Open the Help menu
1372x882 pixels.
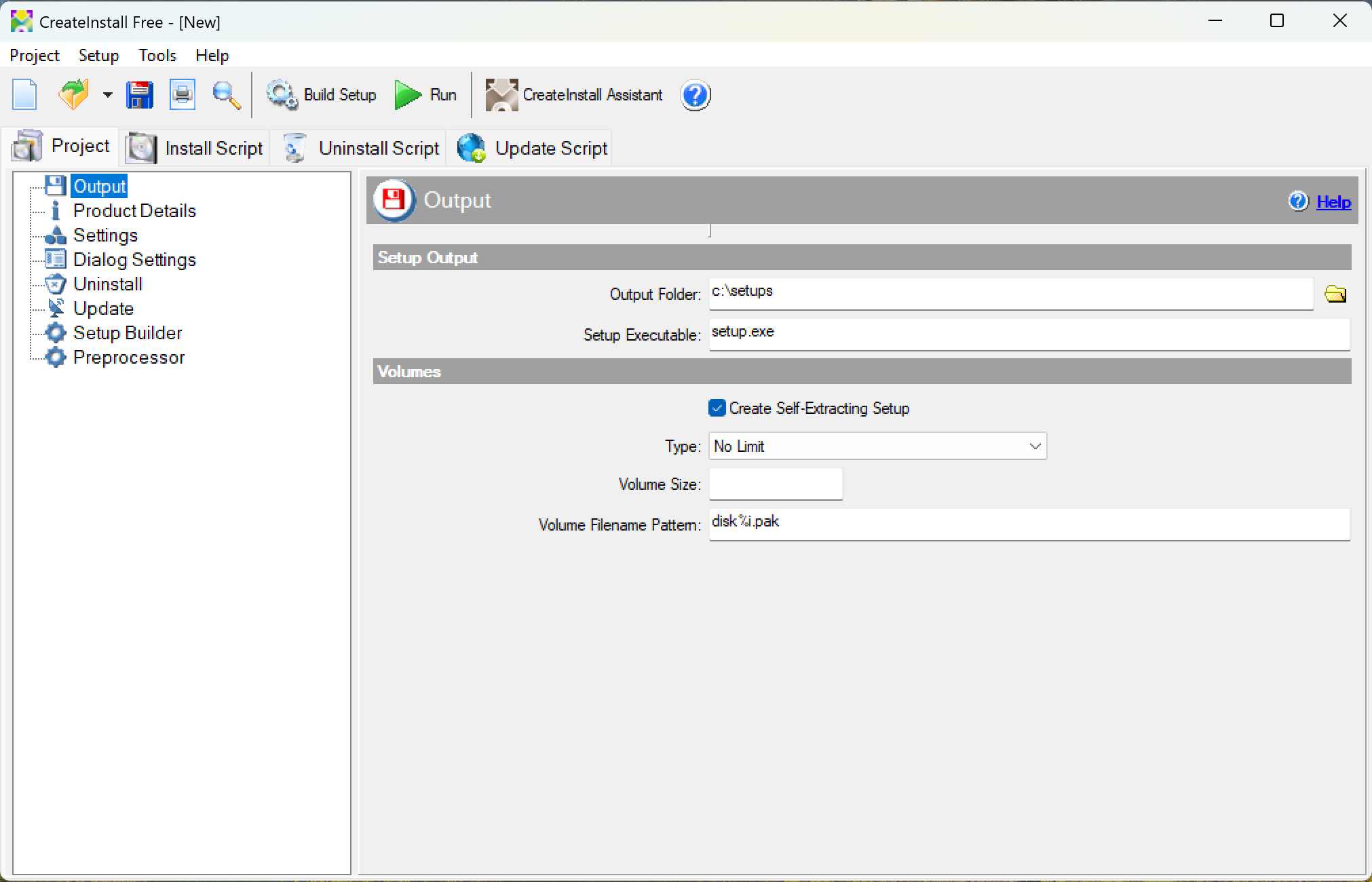click(212, 56)
